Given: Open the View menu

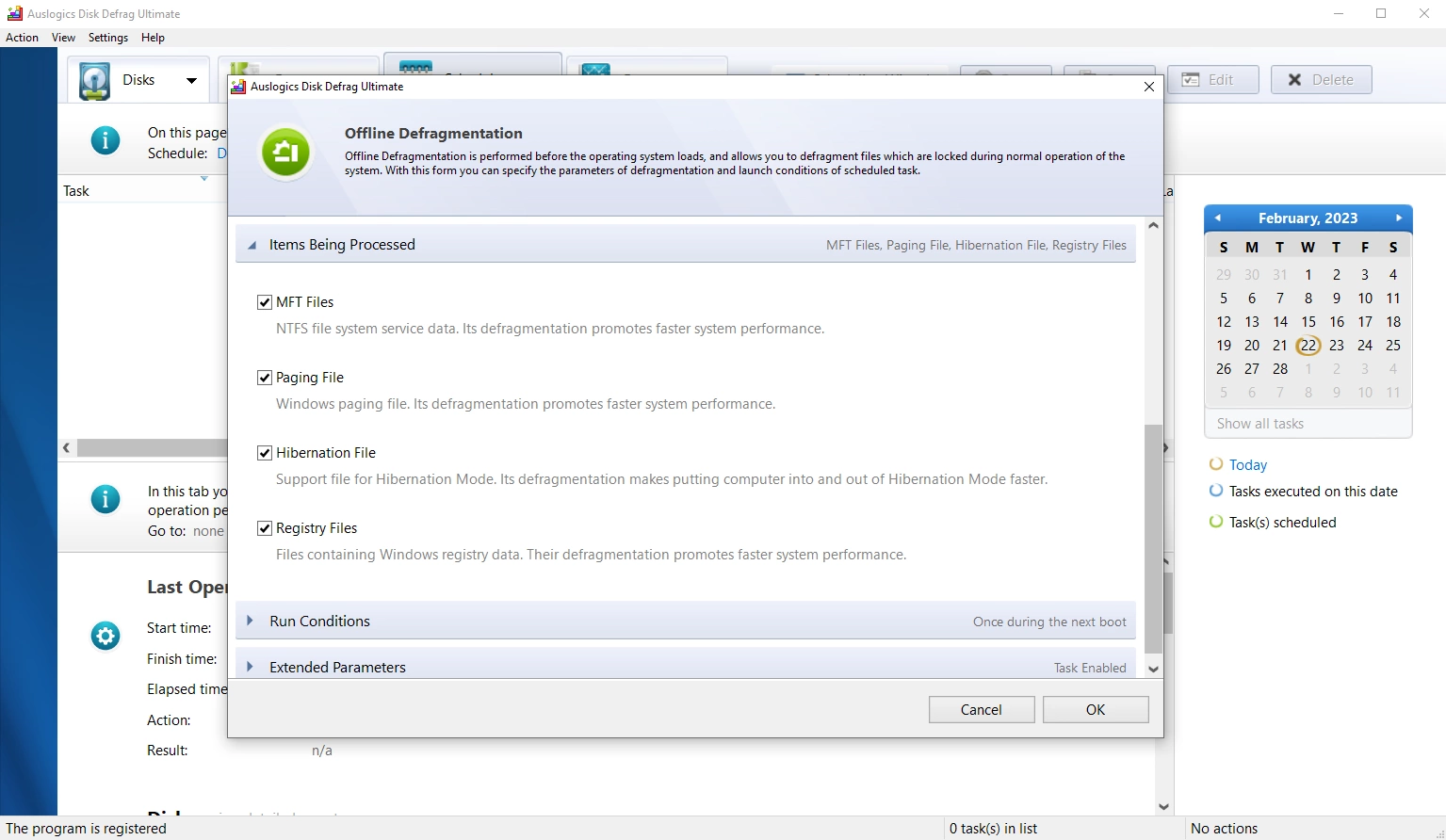Looking at the screenshot, I should coord(63,38).
